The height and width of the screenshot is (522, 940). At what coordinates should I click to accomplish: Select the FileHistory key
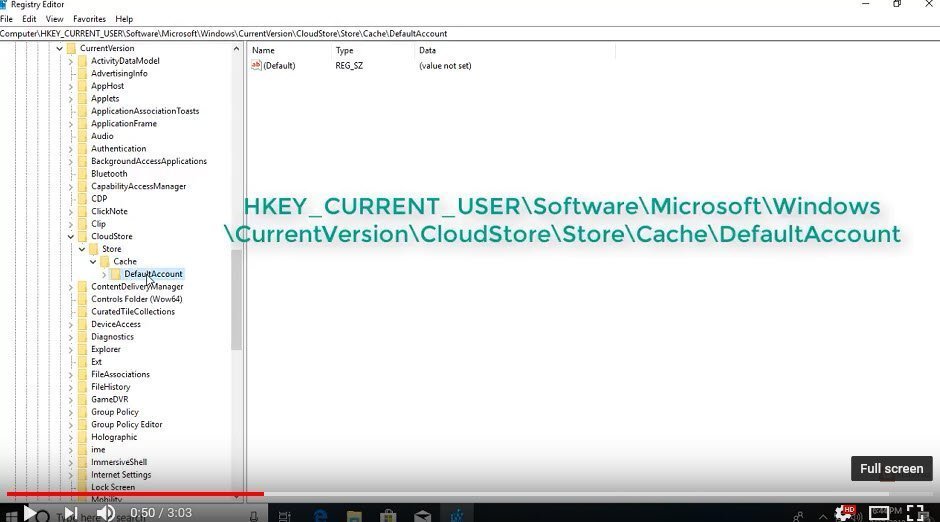110,387
